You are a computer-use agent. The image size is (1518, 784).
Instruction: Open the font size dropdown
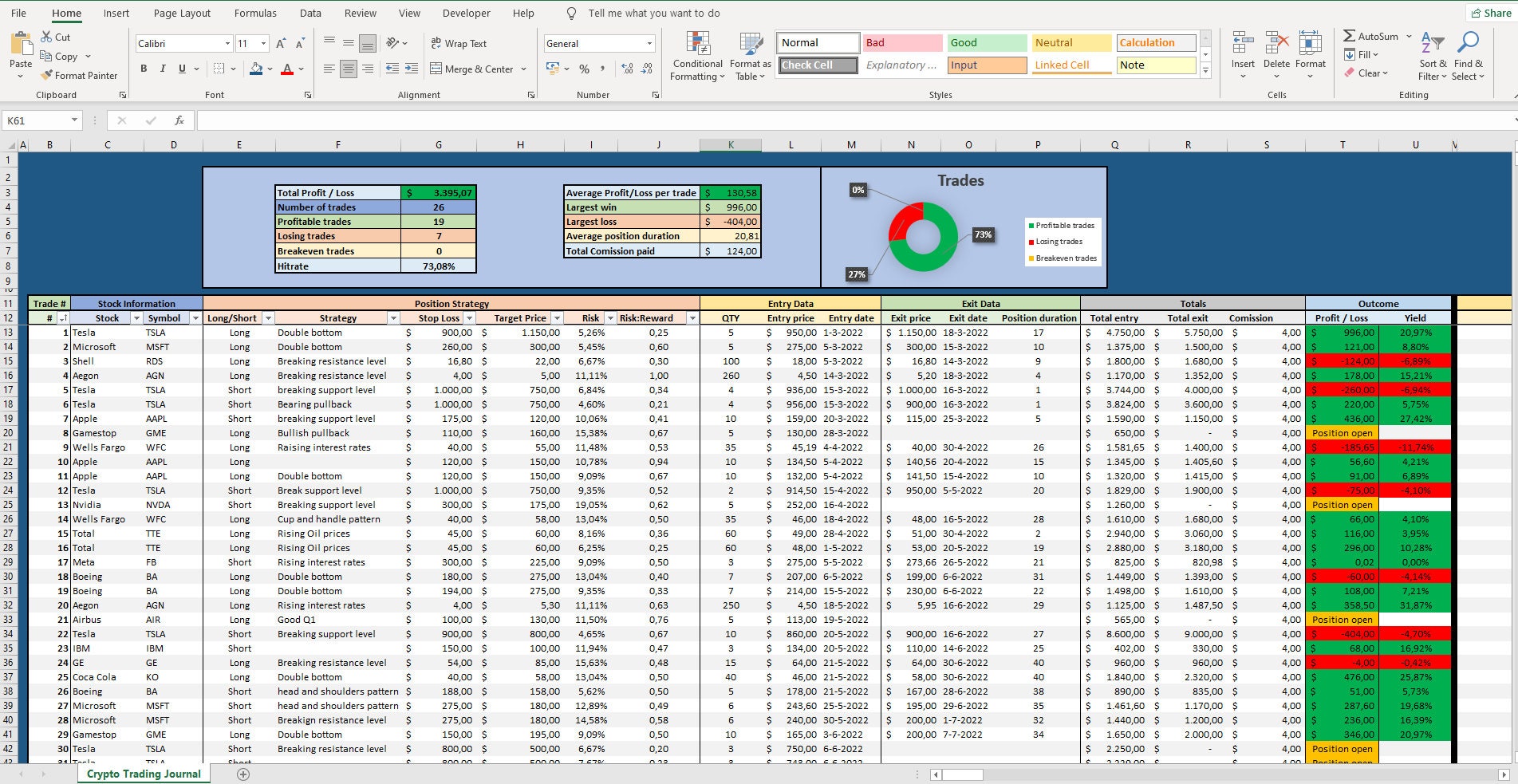(x=263, y=42)
